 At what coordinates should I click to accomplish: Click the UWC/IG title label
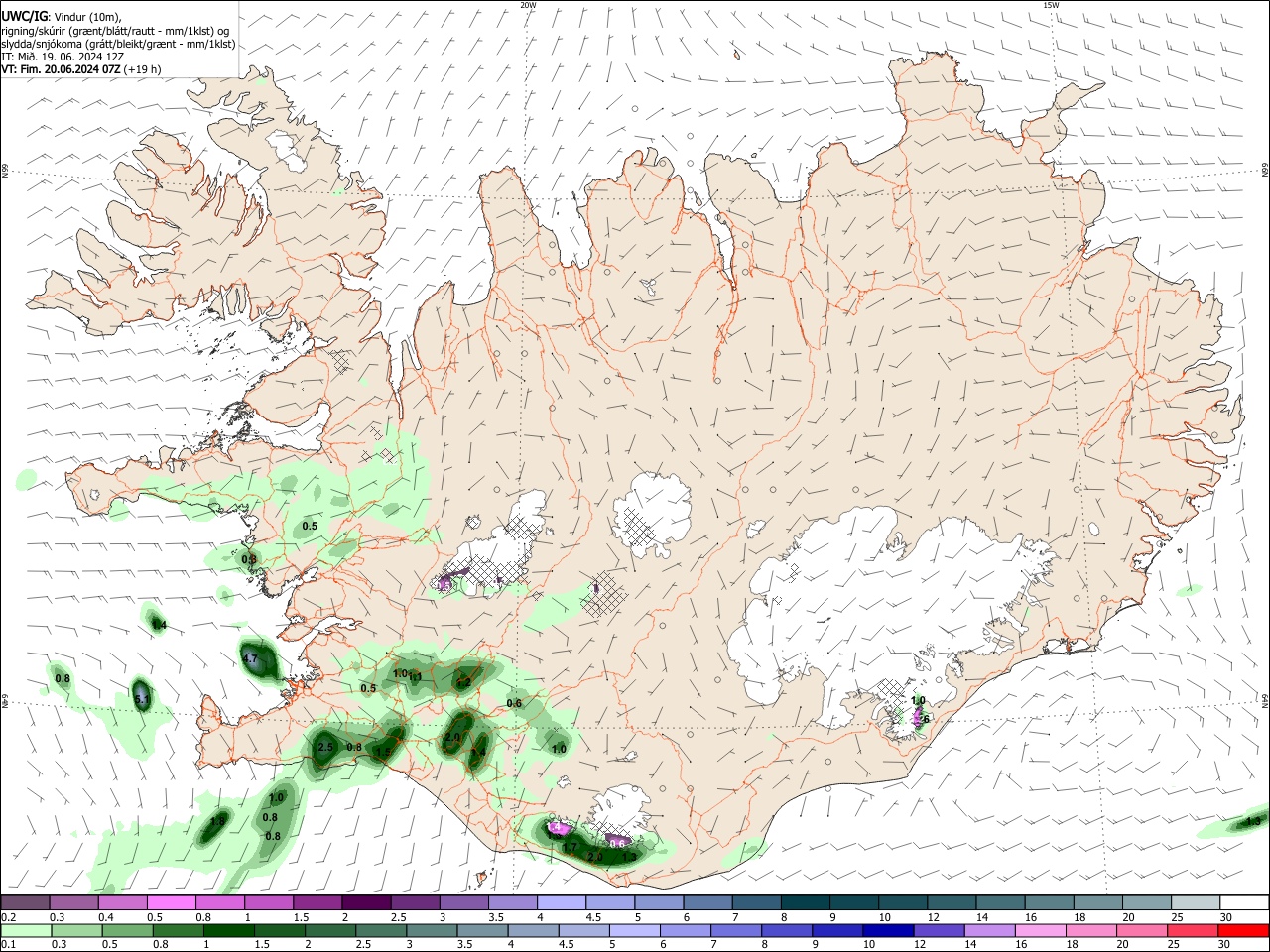pos(23,16)
